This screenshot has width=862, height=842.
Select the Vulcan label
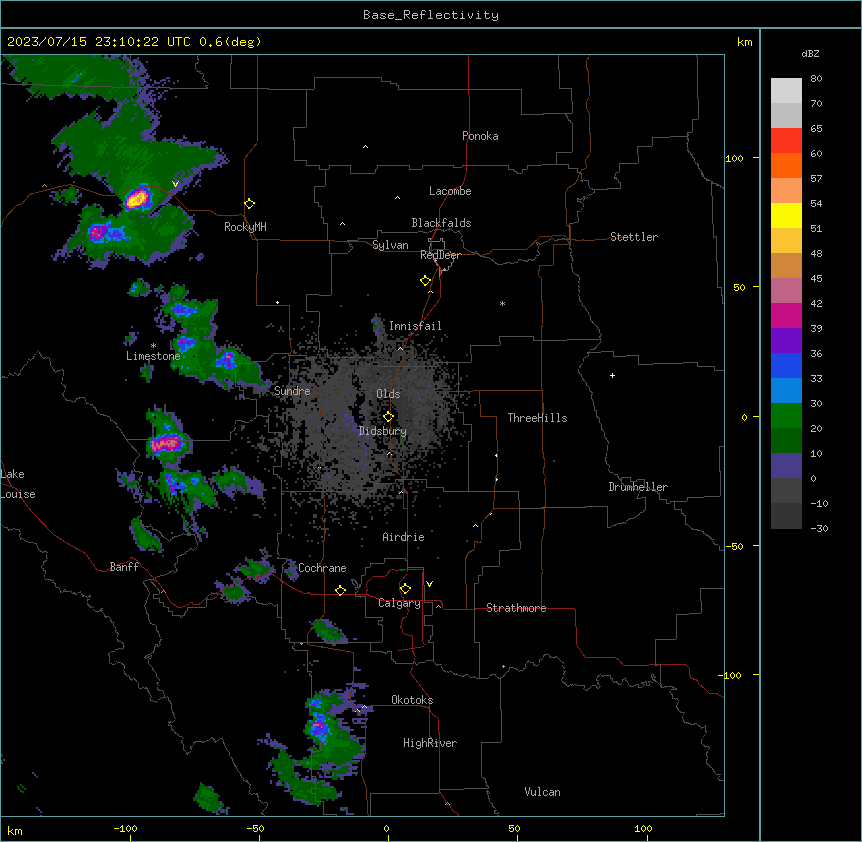[x=543, y=792]
